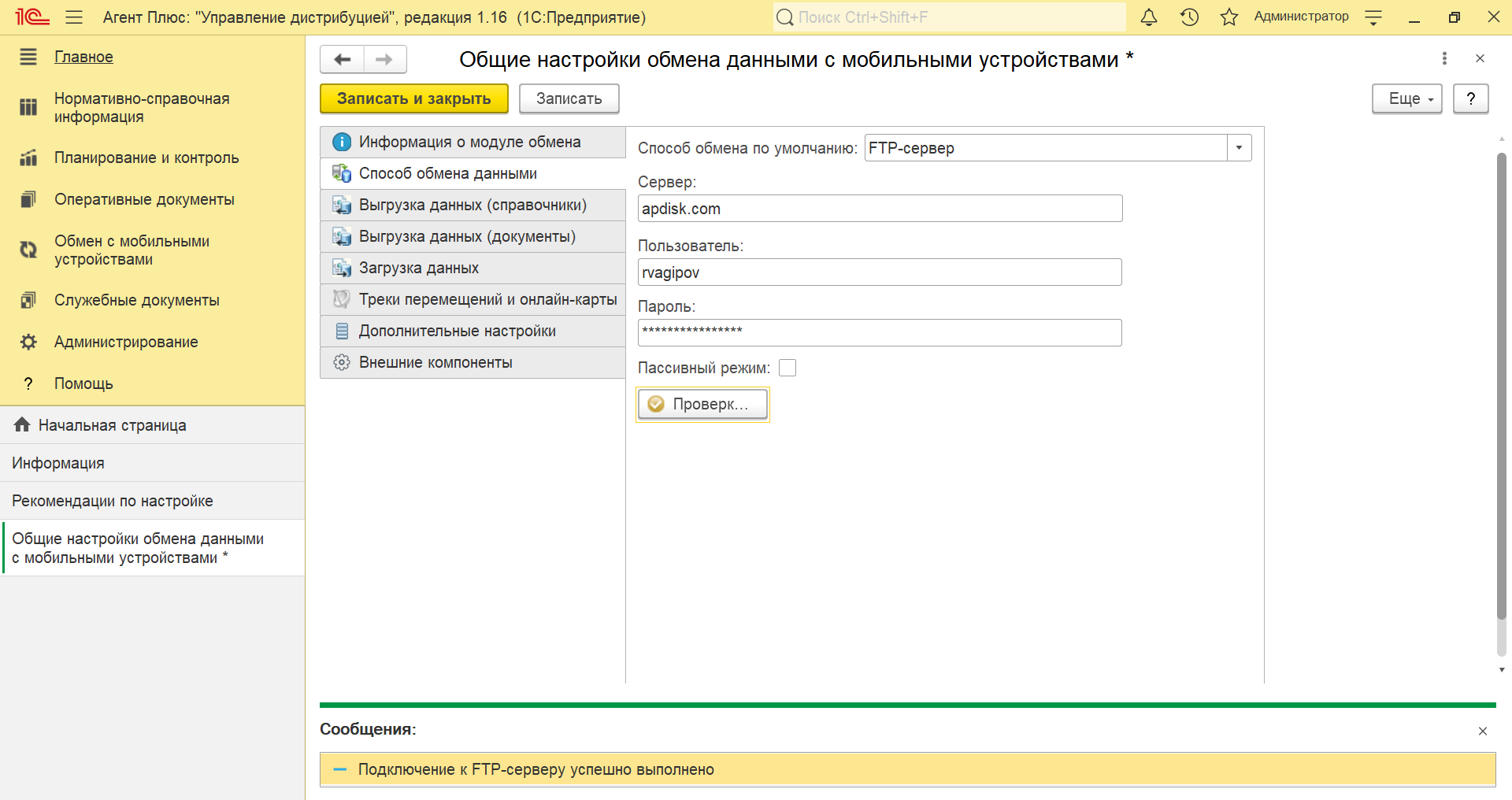Navigate forward with the right arrow
The height and width of the screenshot is (800, 1512).
point(384,60)
